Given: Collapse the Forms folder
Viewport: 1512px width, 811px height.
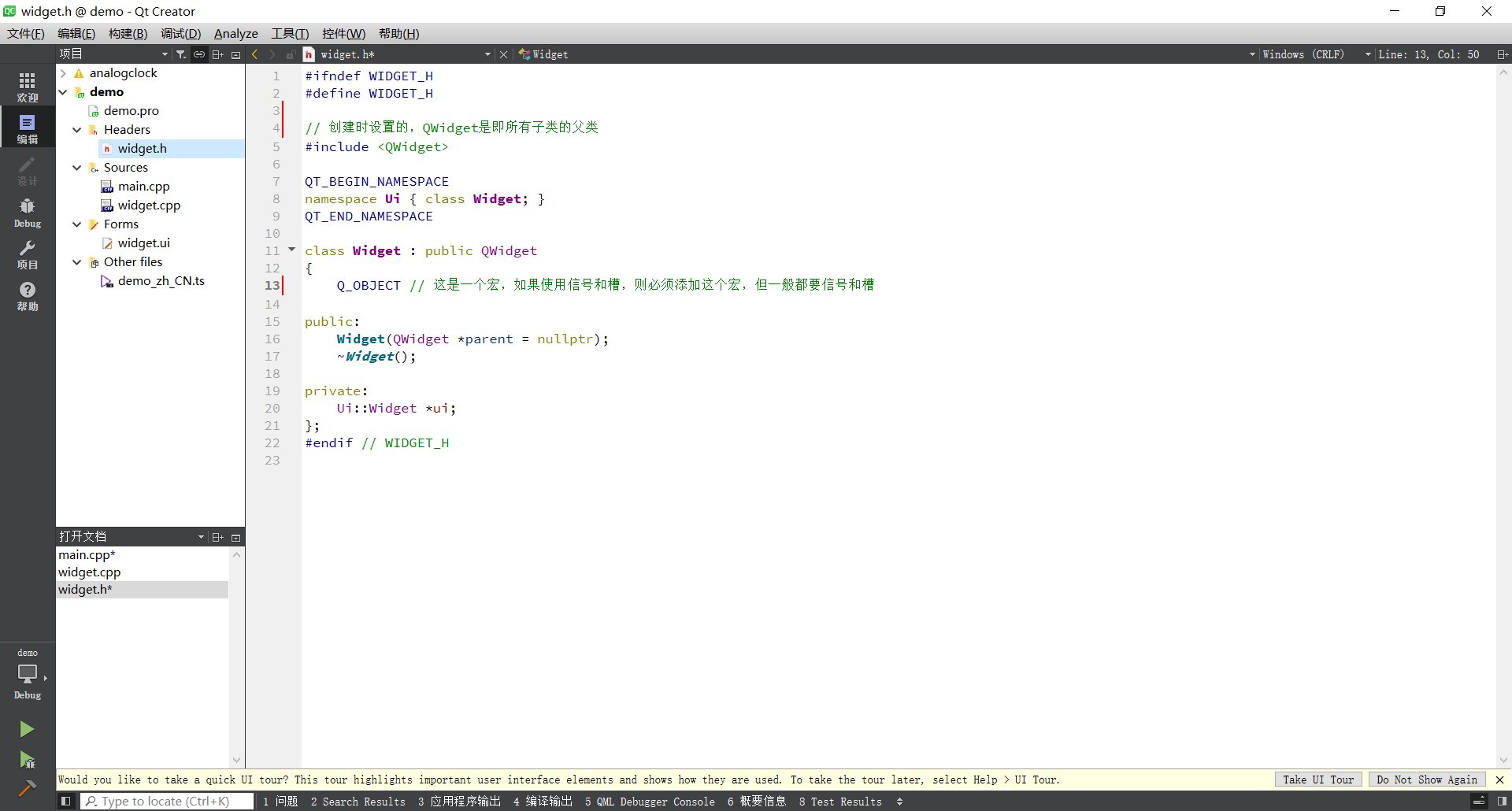Looking at the screenshot, I should pyautogui.click(x=77, y=224).
